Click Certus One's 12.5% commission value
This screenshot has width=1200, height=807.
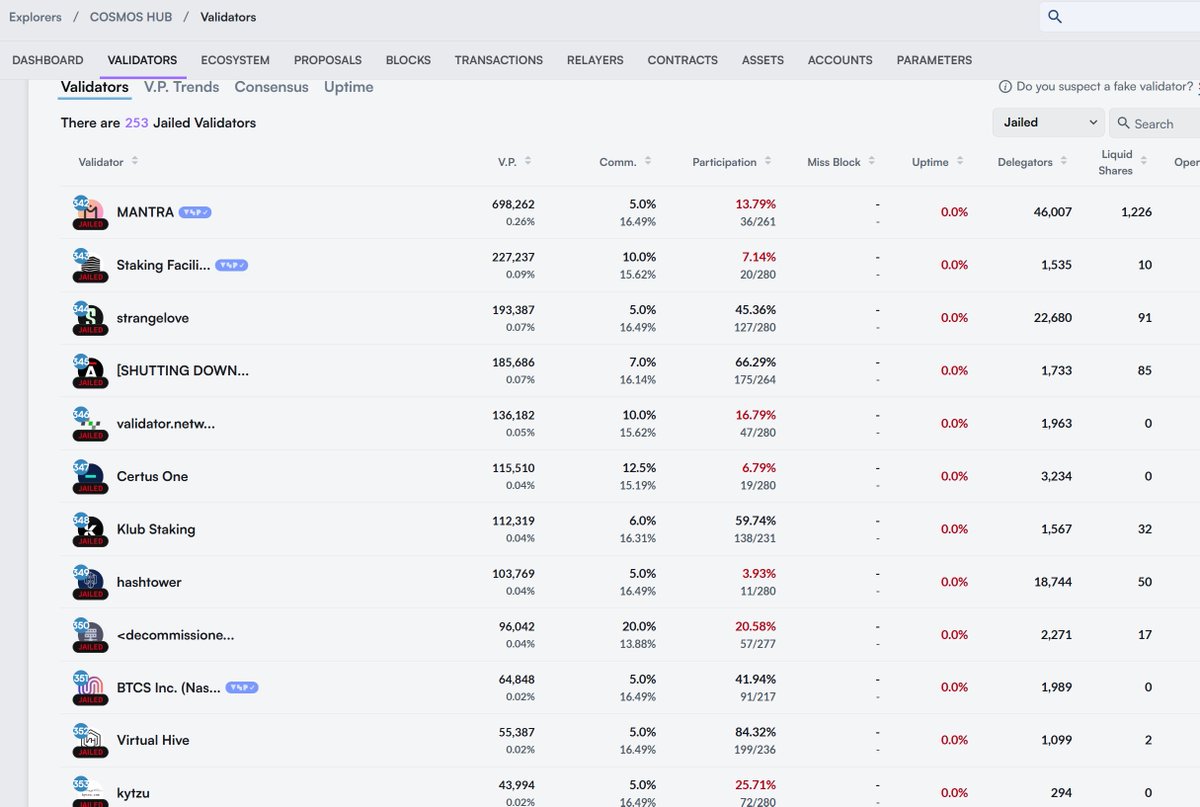640,468
